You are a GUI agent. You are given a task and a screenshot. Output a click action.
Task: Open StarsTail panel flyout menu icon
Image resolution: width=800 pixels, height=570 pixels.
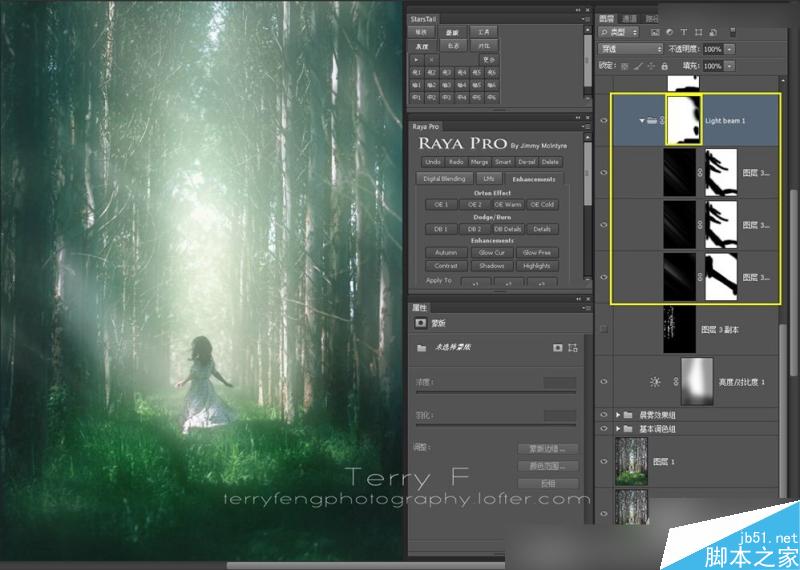pyautogui.click(x=585, y=19)
